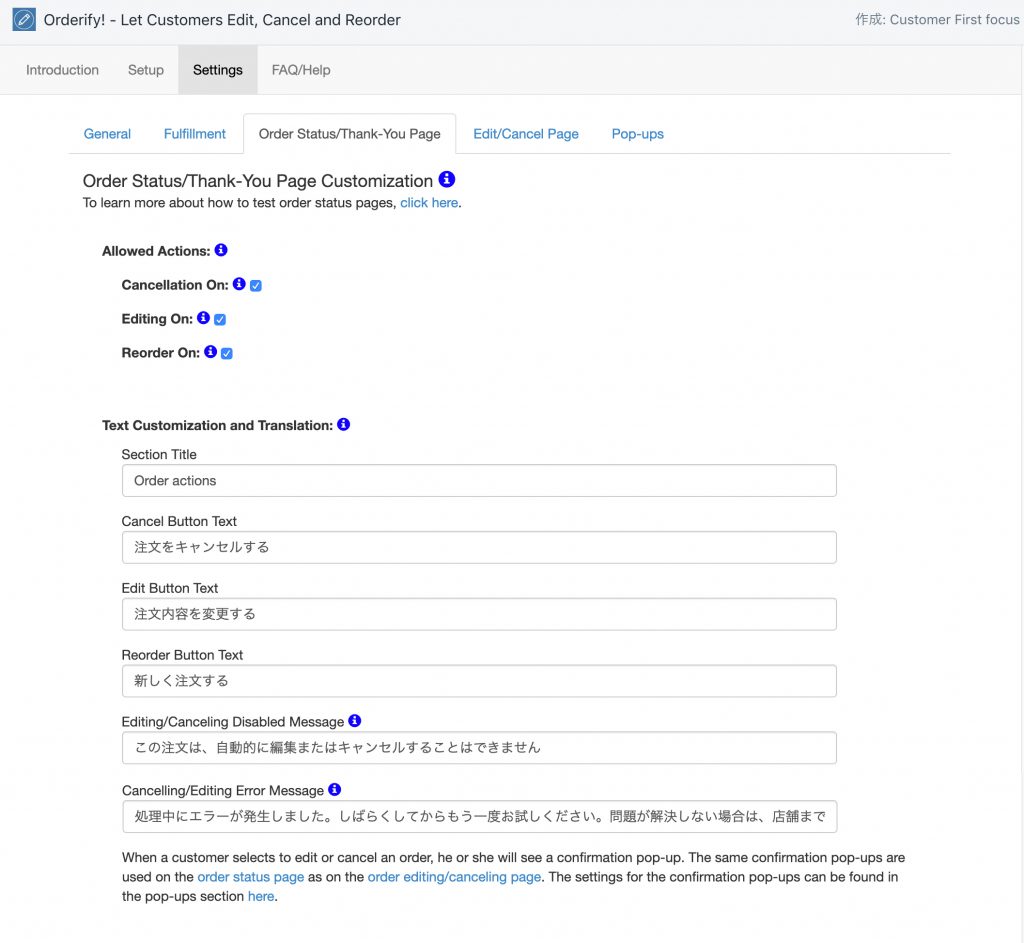Switch to the Setup tab
Screen dimensions: 1024x943
tap(146, 70)
